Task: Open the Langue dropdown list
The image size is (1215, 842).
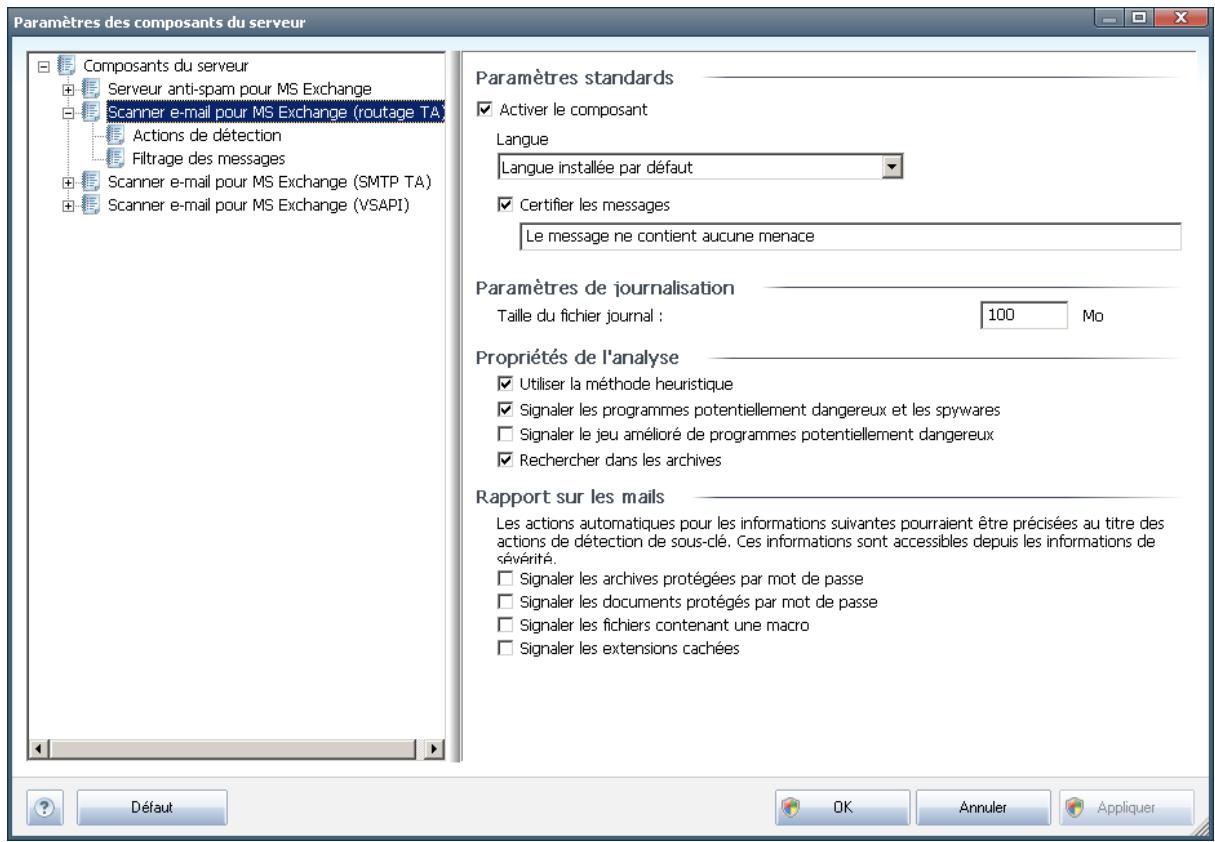Action: coord(893,168)
